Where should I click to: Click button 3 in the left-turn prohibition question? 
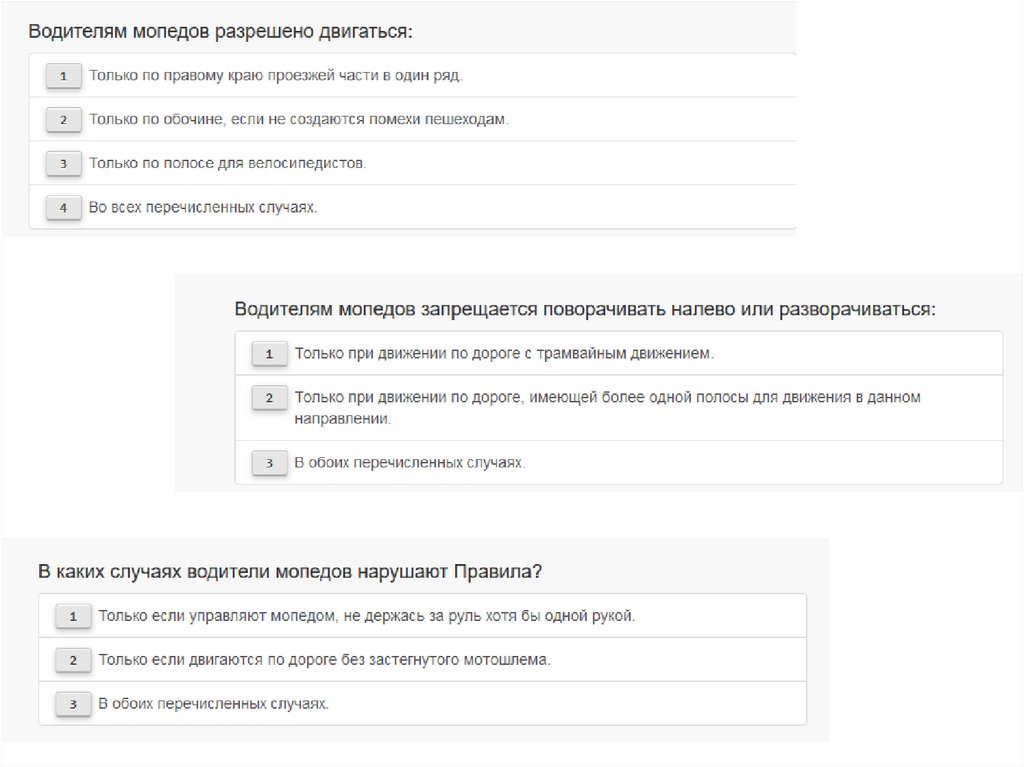pos(269,463)
